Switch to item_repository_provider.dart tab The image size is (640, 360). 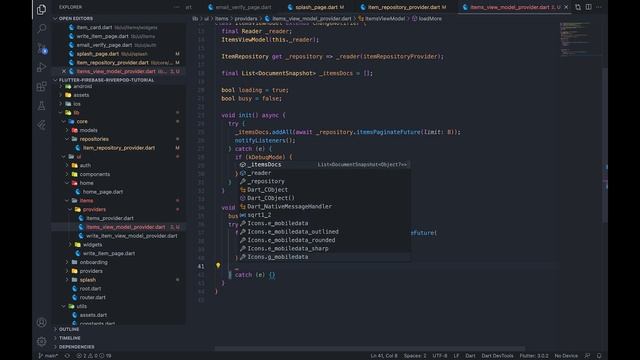pyautogui.click(x=403, y=7)
